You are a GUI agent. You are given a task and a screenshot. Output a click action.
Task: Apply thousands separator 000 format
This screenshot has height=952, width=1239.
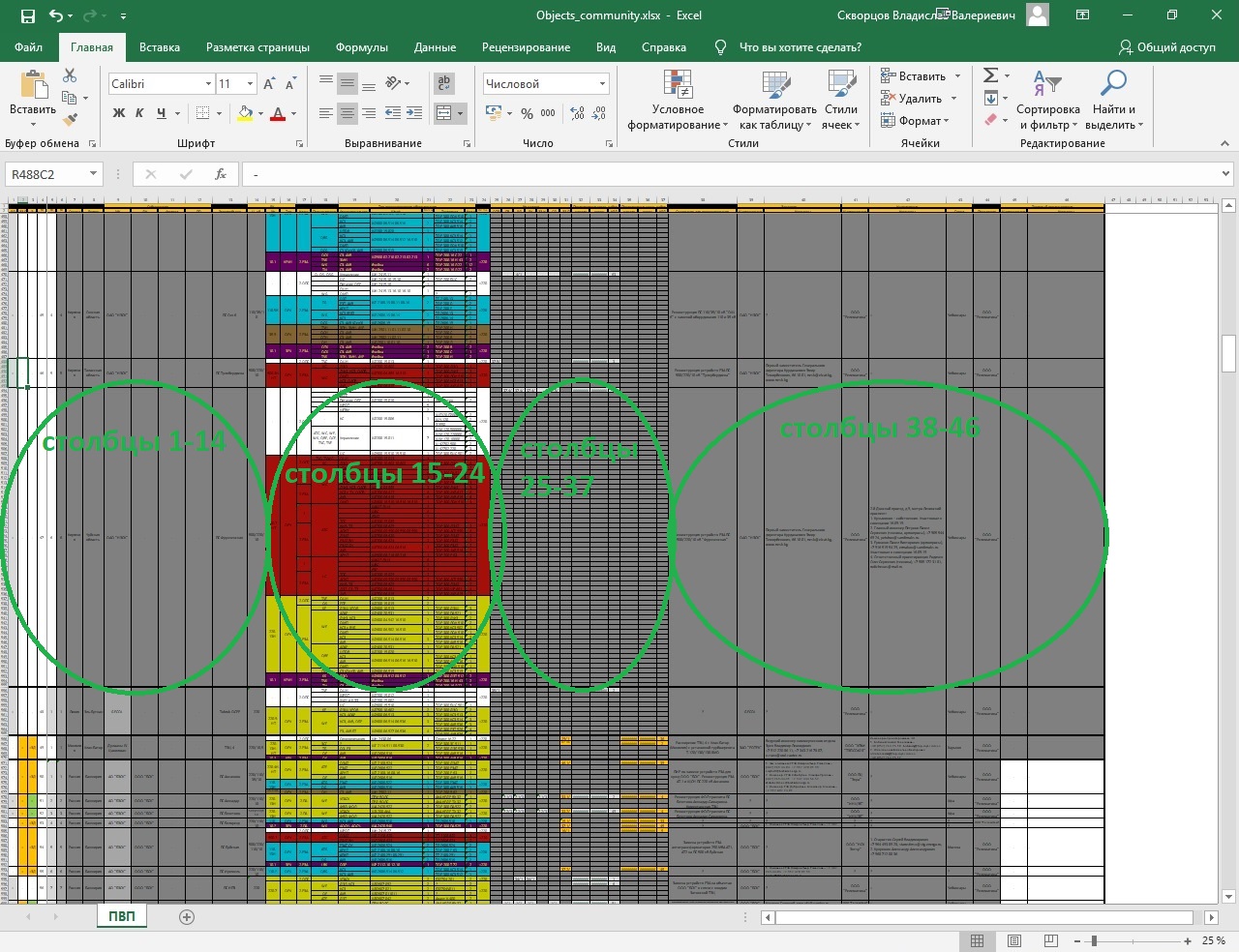tap(548, 113)
